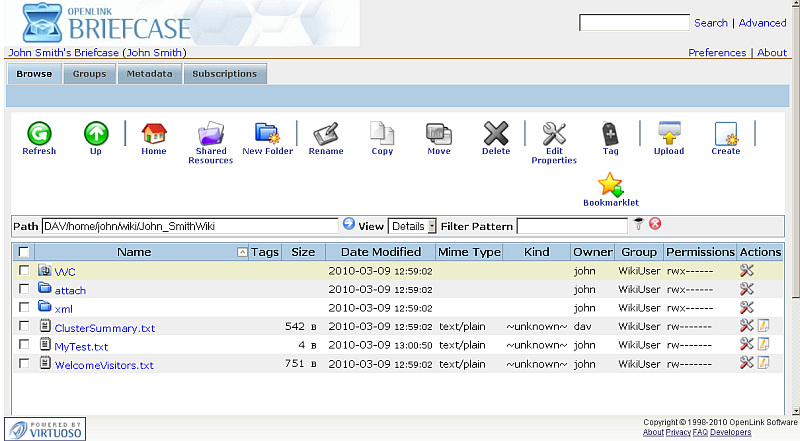Open the View mode Details dropdown
Screen dimensions: 800x441
click(412, 226)
